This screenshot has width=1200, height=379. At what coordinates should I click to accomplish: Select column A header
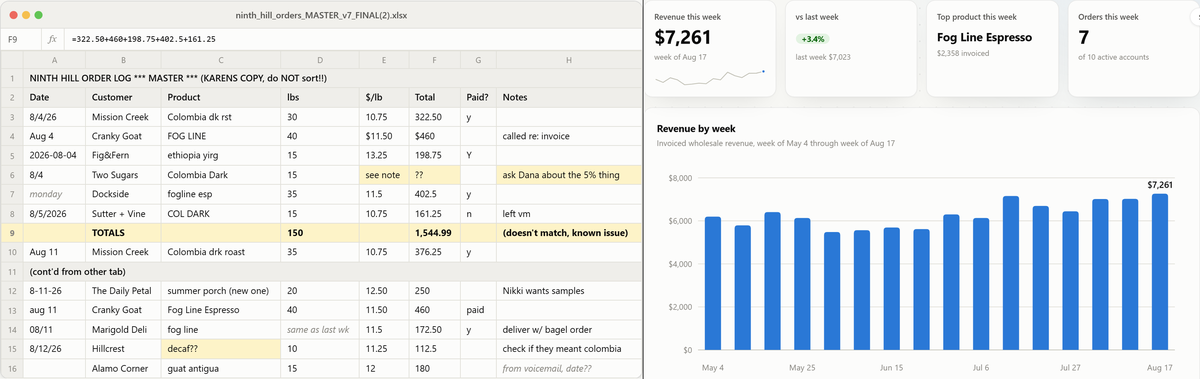click(54, 61)
